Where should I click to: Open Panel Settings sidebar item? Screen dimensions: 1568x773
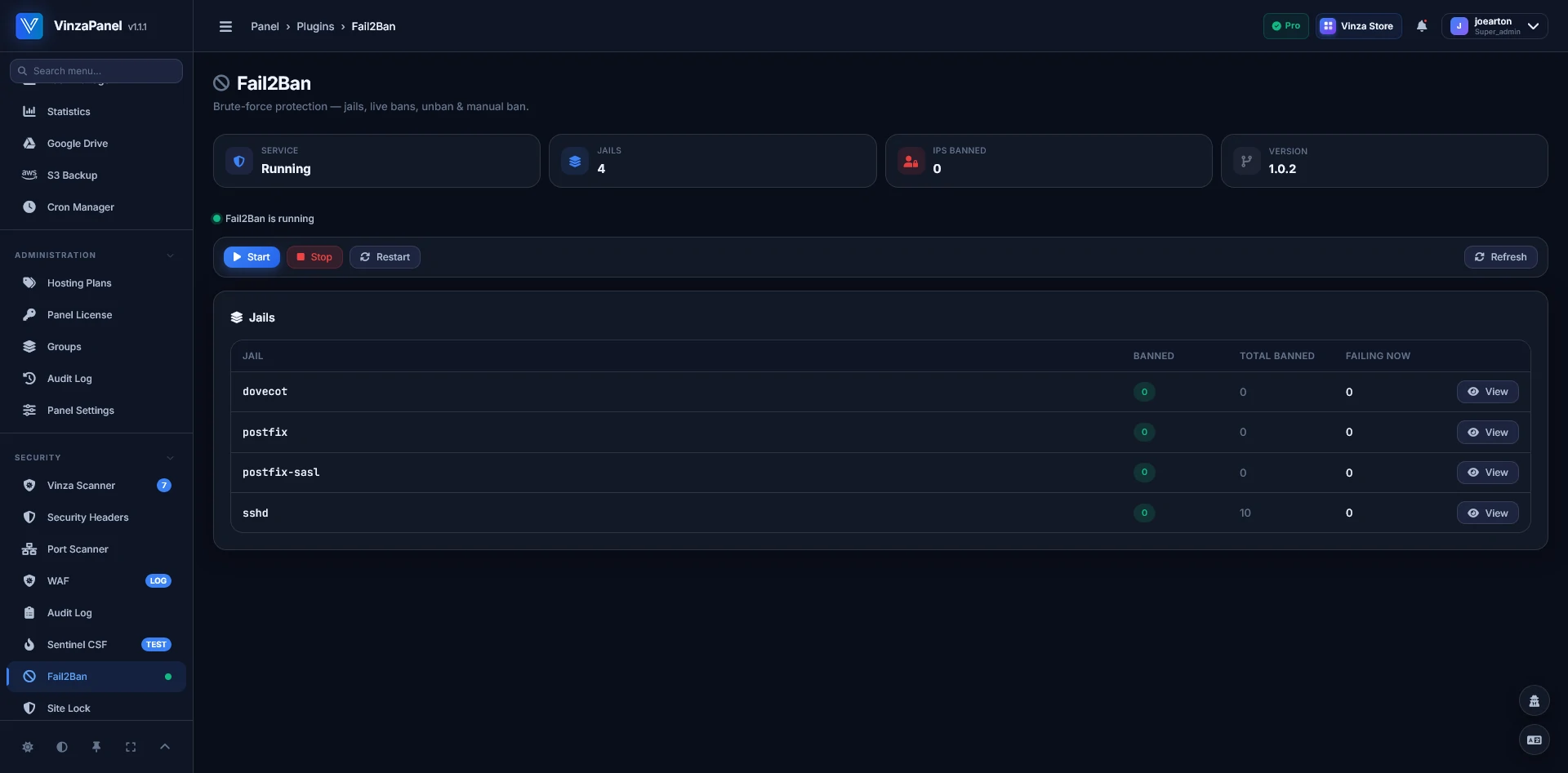pyautogui.click(x=96, y=410)
